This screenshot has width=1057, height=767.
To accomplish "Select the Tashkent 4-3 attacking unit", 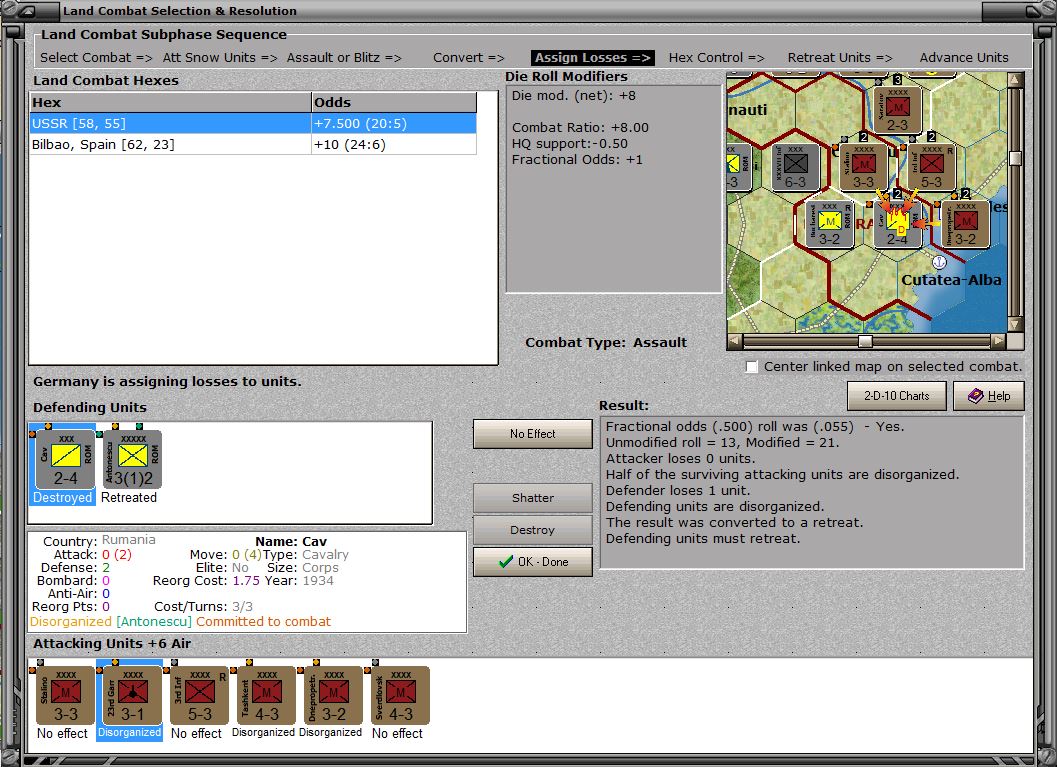I will [x=266, y=696].
